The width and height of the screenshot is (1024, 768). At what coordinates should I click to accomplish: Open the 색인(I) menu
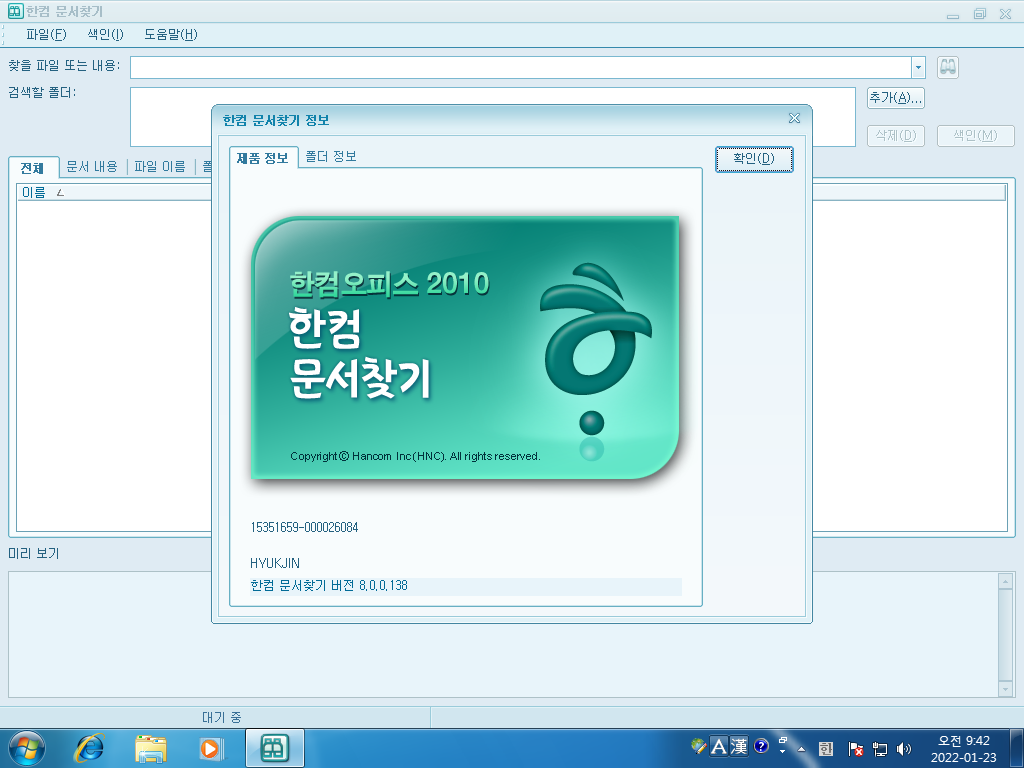[105, 35]
